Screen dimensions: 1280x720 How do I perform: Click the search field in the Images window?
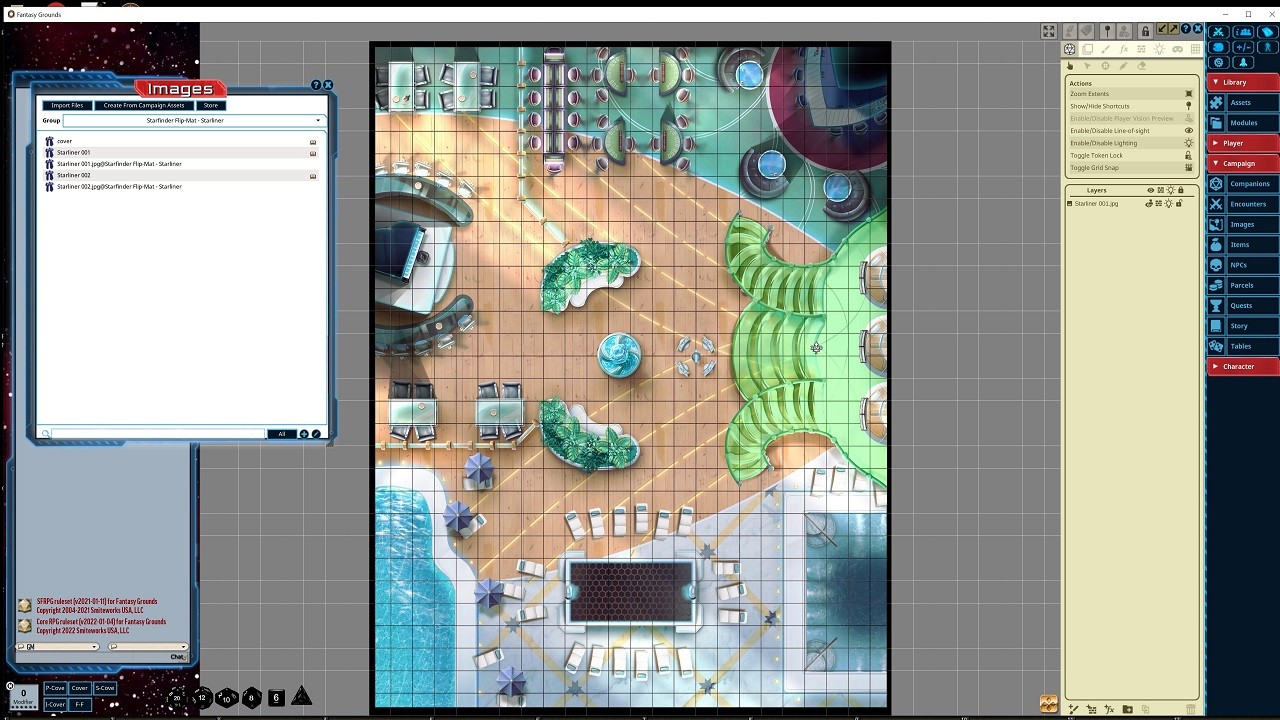[160, 433]
